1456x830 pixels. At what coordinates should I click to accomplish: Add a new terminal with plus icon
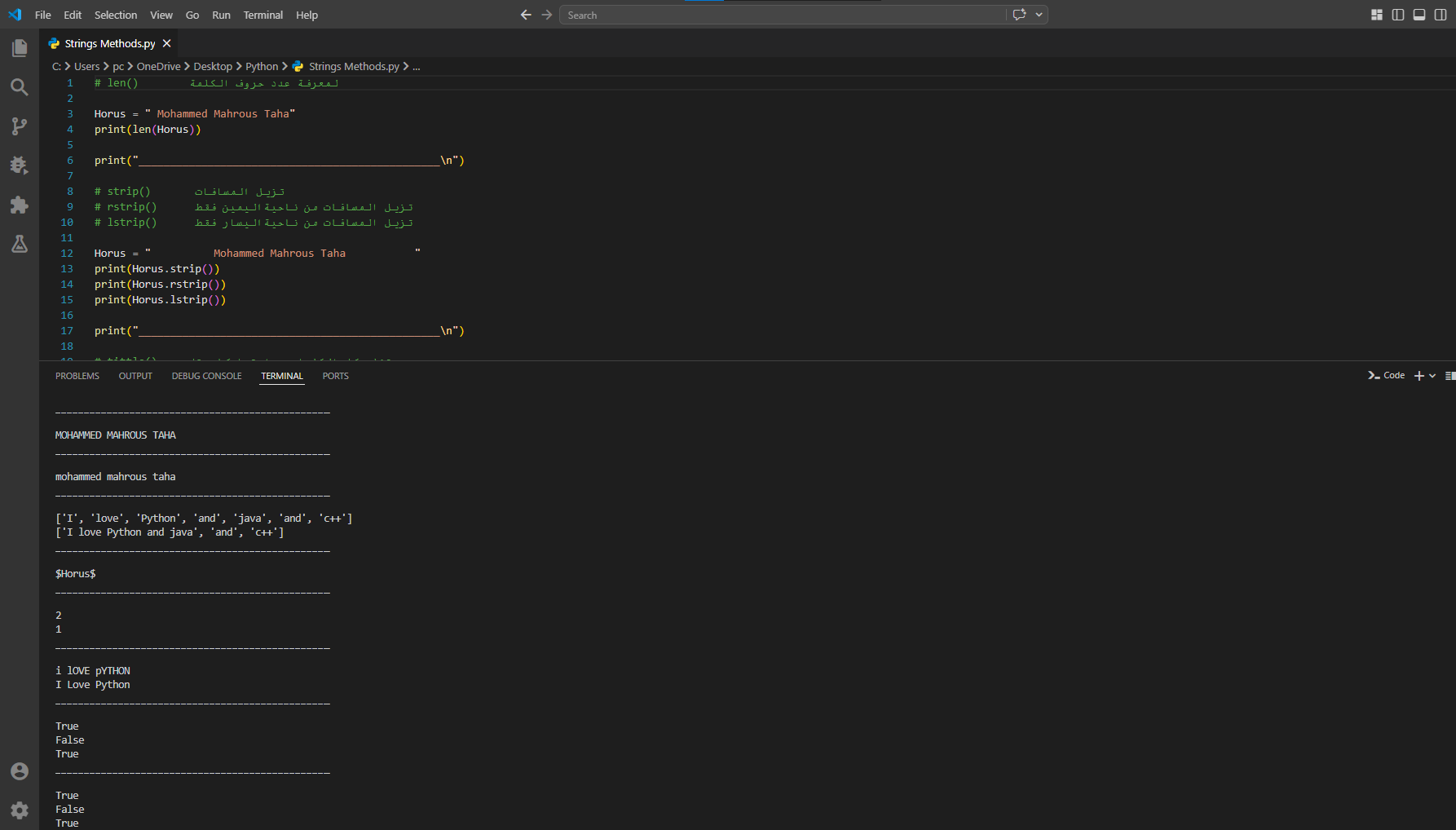coord(1419,376)
